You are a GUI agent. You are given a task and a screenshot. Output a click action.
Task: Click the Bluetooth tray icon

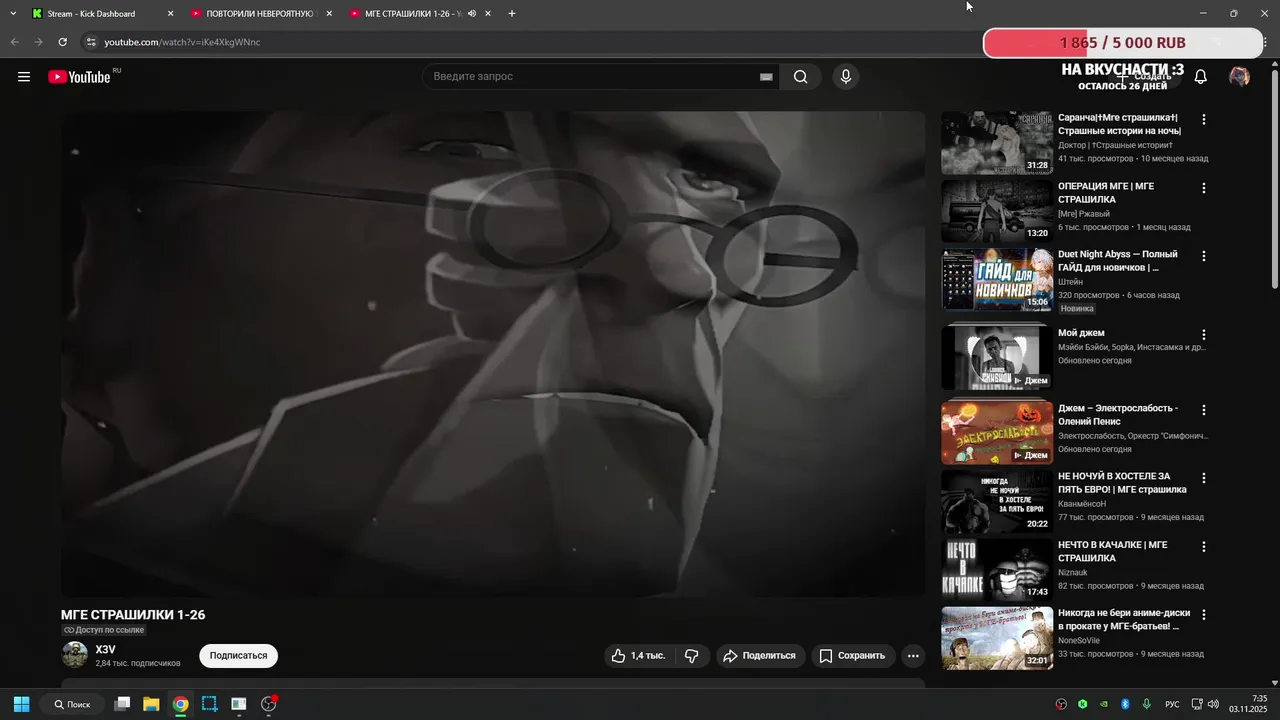(x=1125, y=704)
